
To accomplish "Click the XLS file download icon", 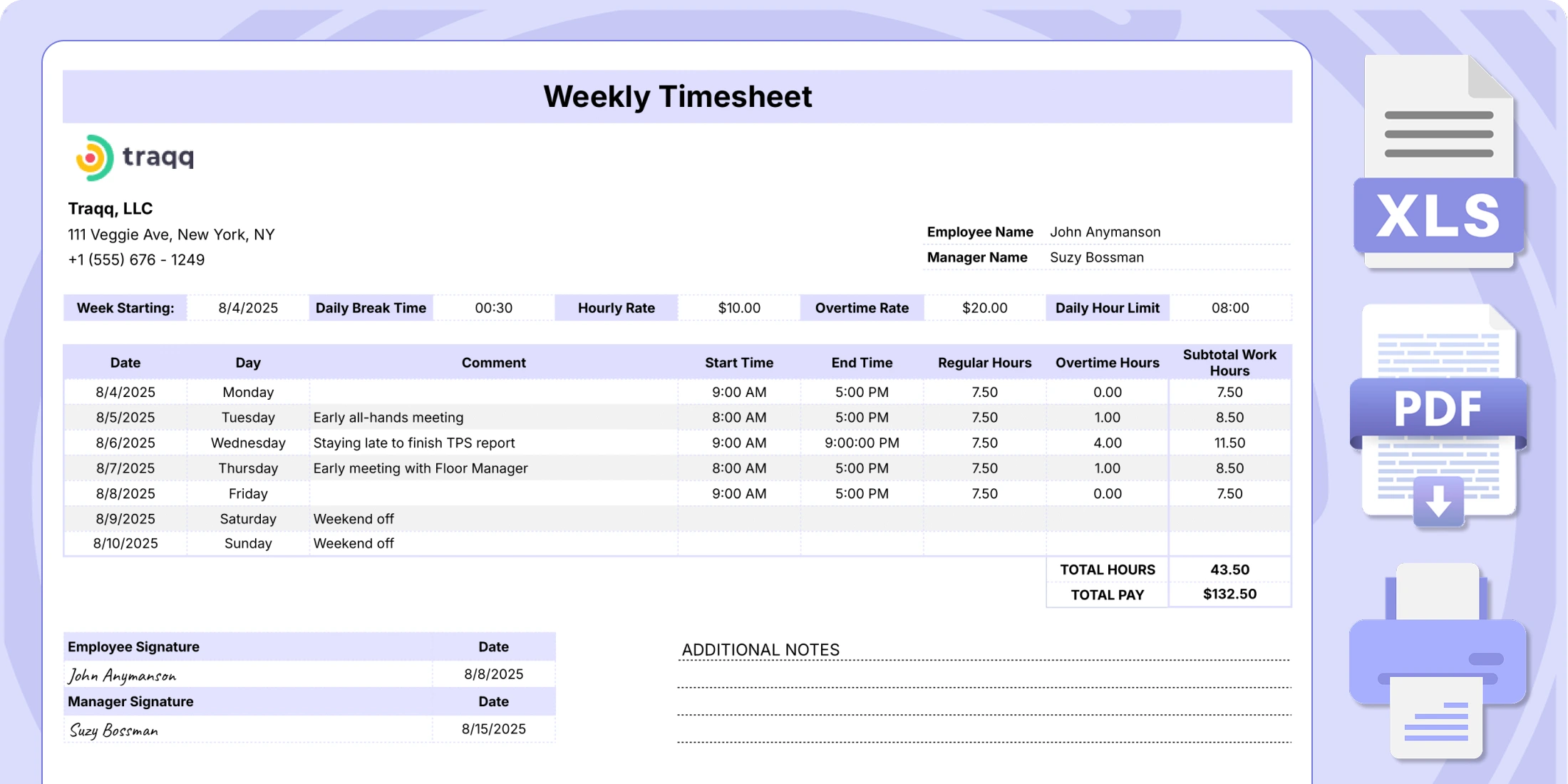I will pyautogui.click(x=1439, y=163).
